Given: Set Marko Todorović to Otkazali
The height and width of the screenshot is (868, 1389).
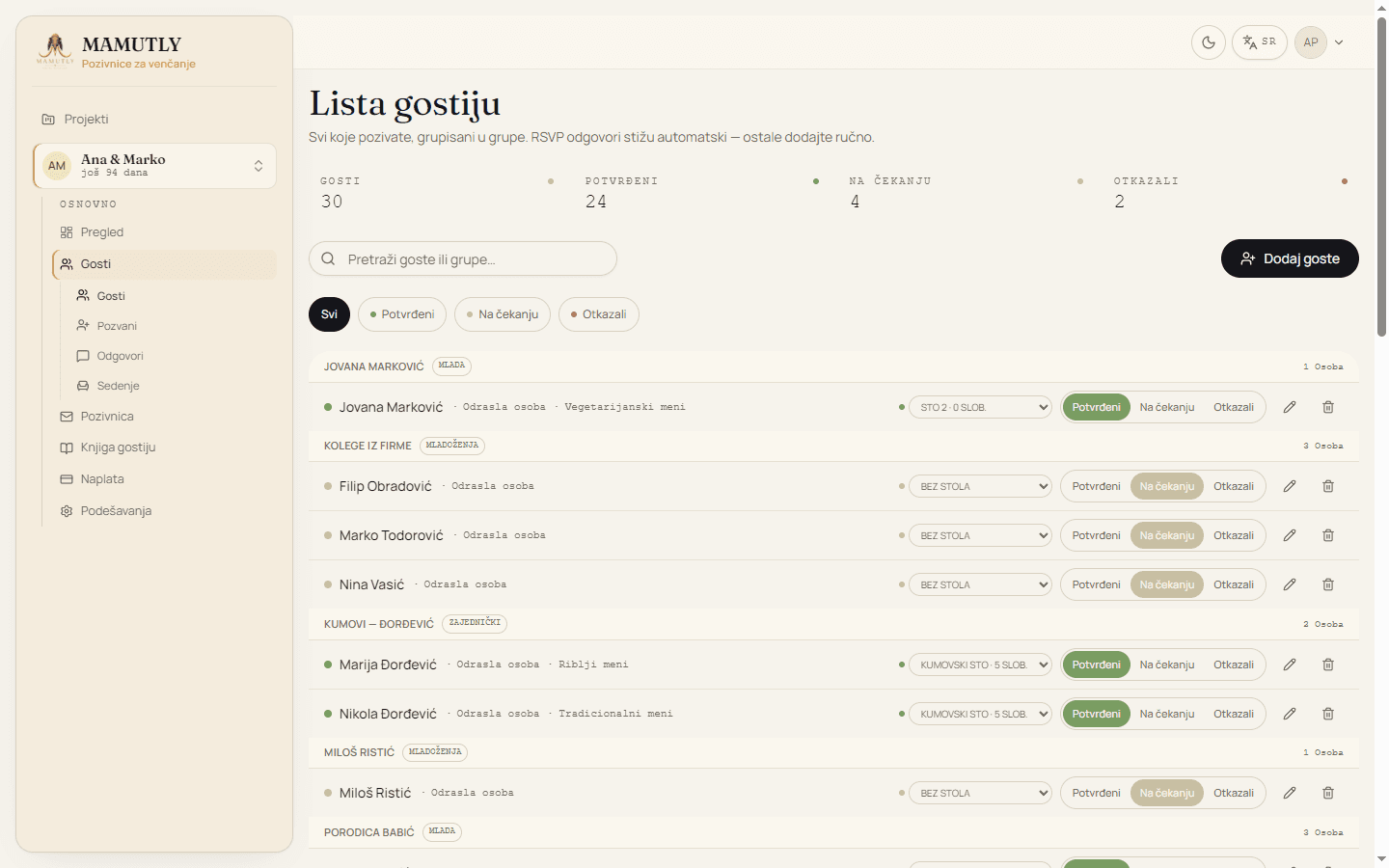Looking at the screenshot, I should 1234,535.
